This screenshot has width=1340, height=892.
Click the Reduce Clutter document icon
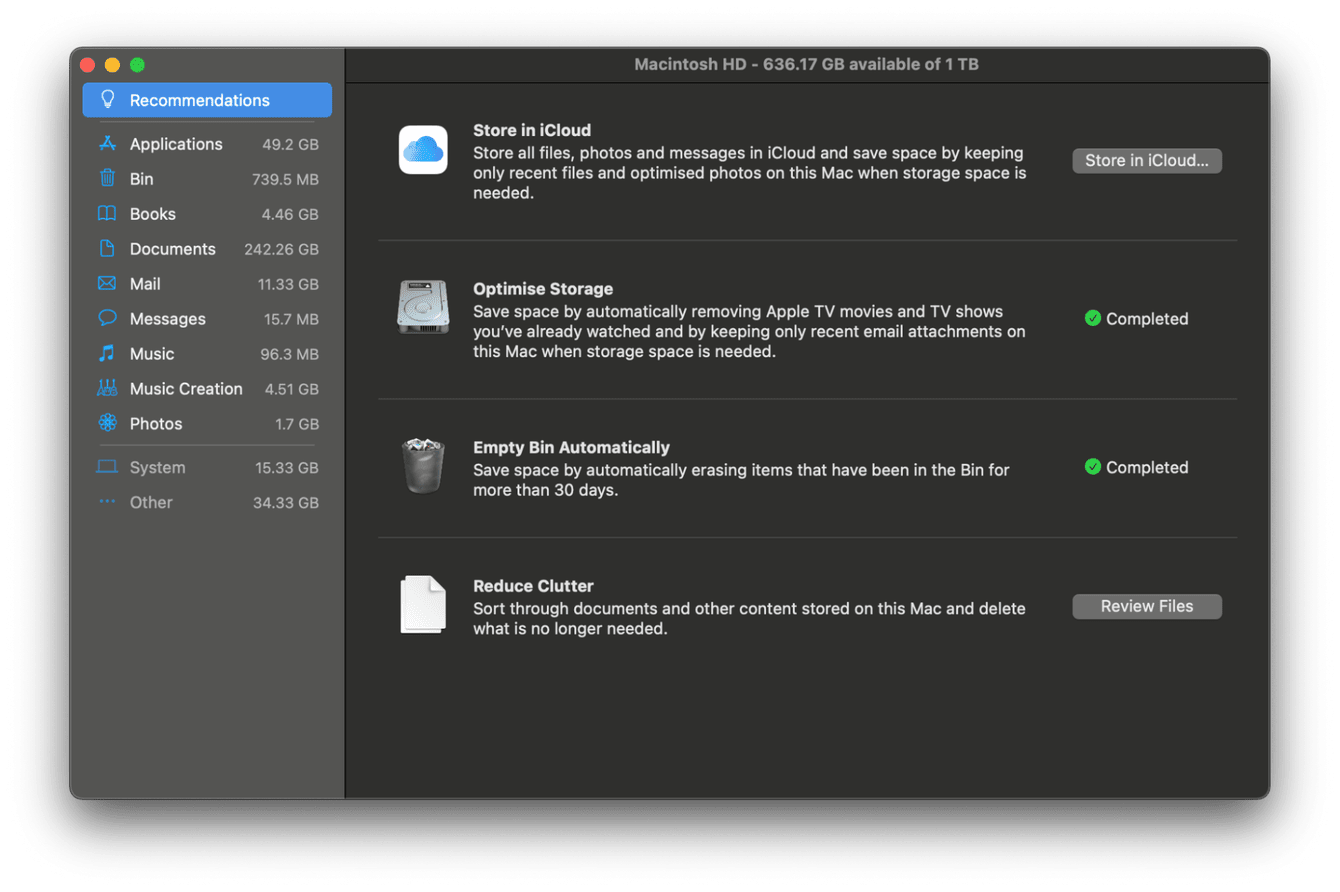point(423,604)
